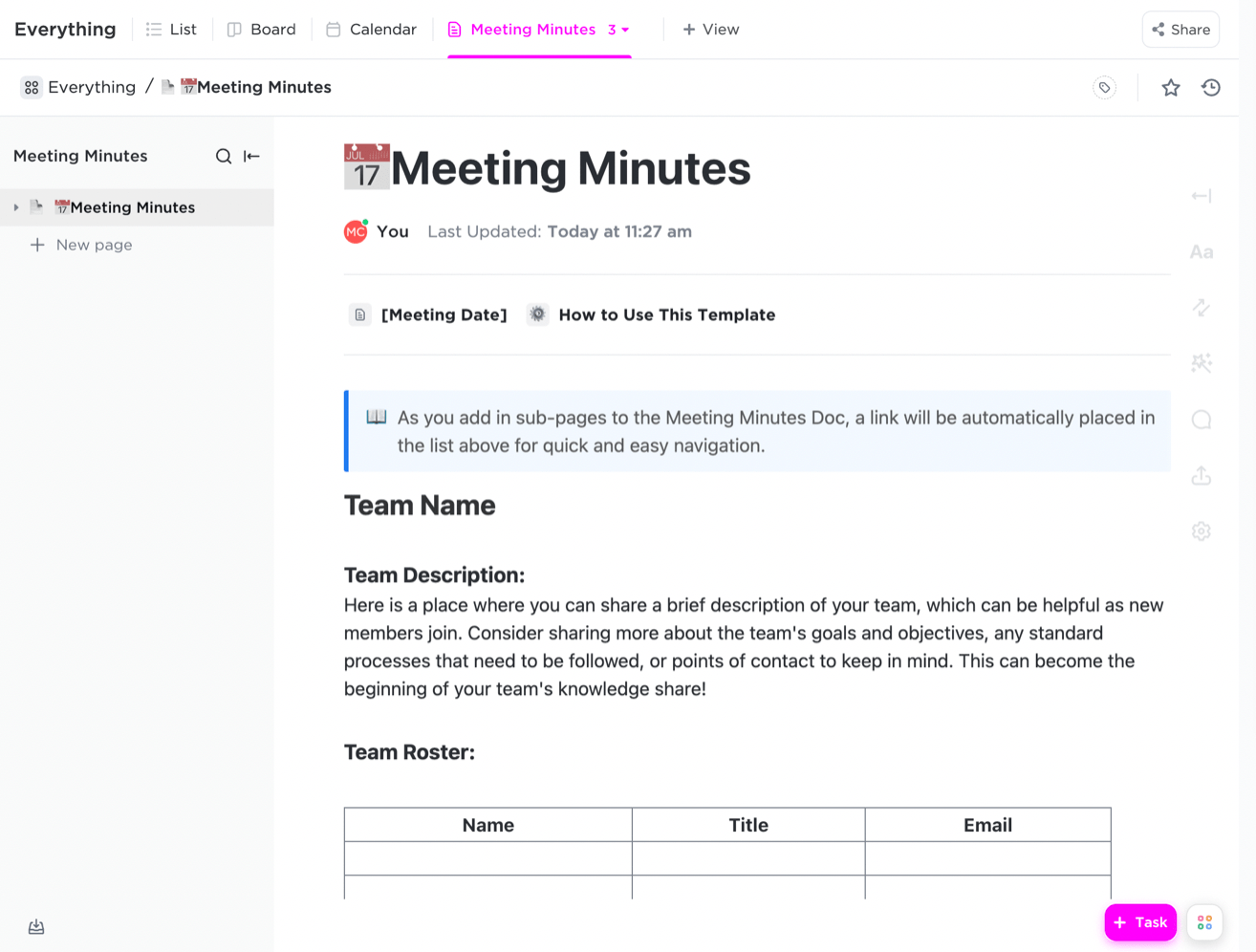The image size is (1256, 952).
Task: Switch to the Calendar view
Action: [x=371, y=30]
